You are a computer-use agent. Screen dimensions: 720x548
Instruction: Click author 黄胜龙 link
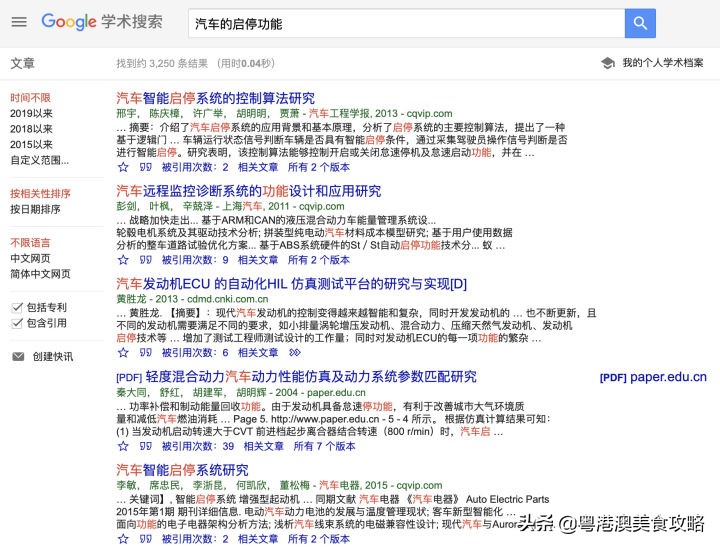click(x=131, y=299)
